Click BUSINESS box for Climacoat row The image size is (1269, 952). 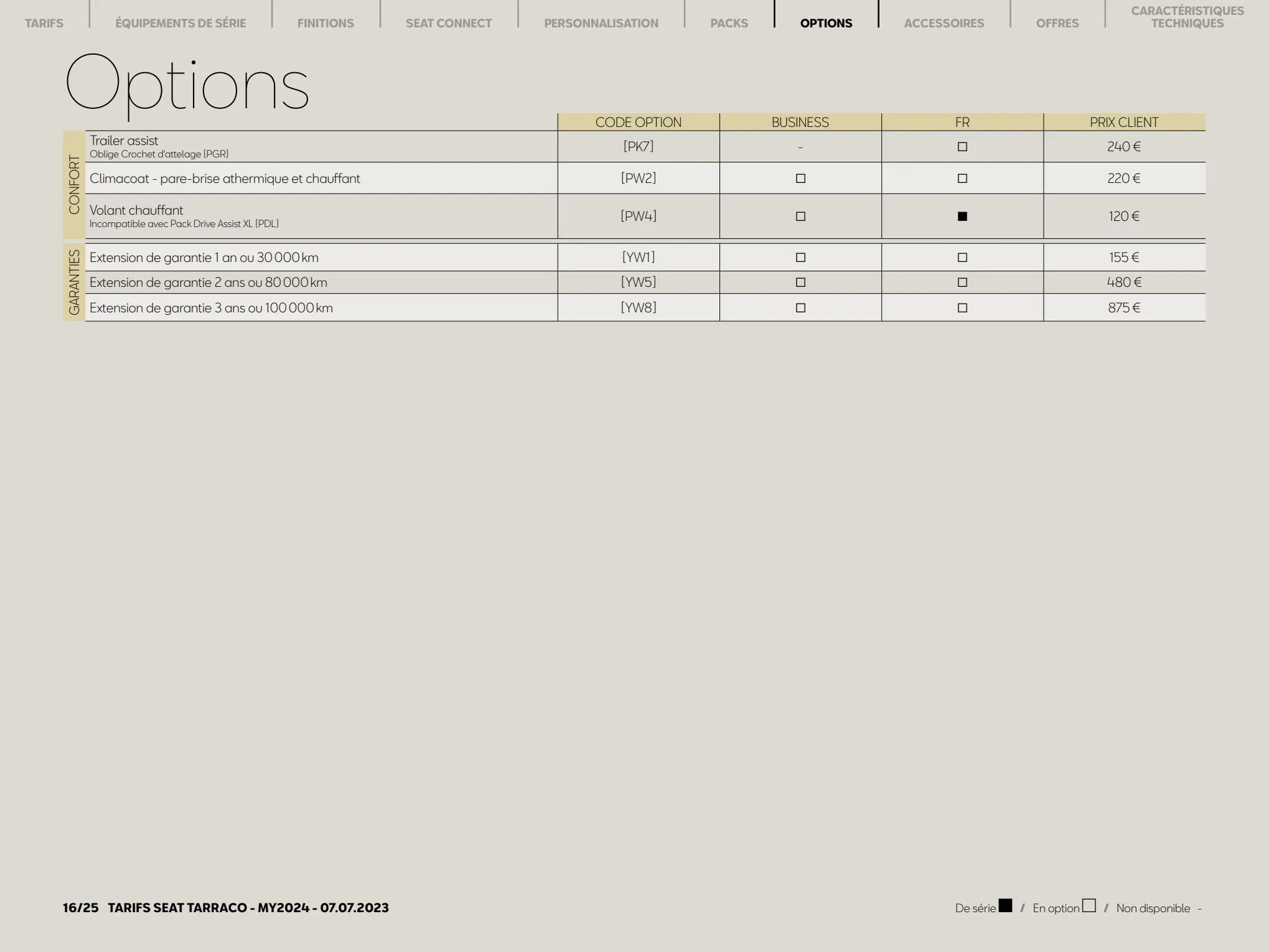(x=800, y=179)
